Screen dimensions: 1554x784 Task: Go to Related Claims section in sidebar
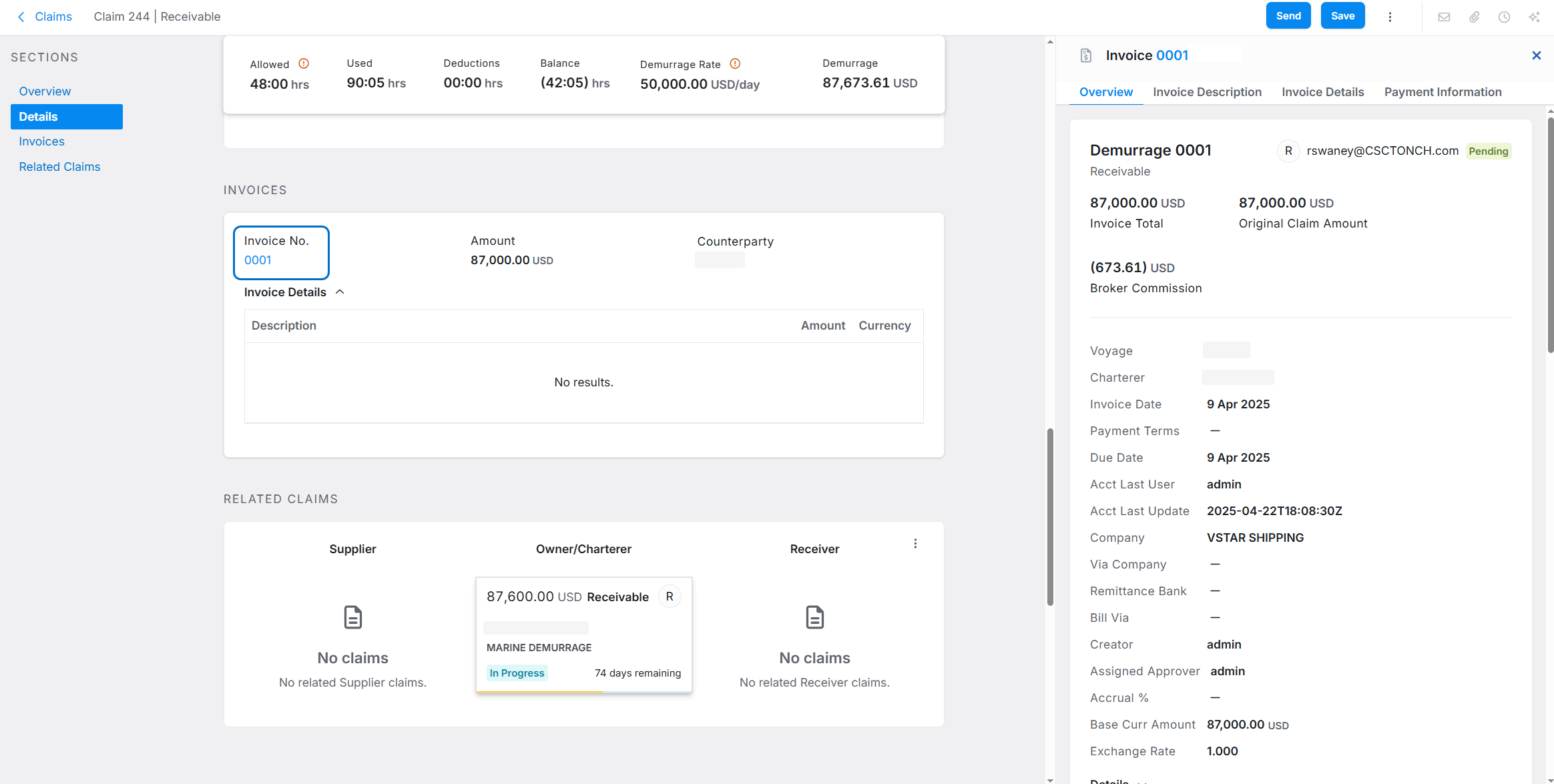click(59, 167)
